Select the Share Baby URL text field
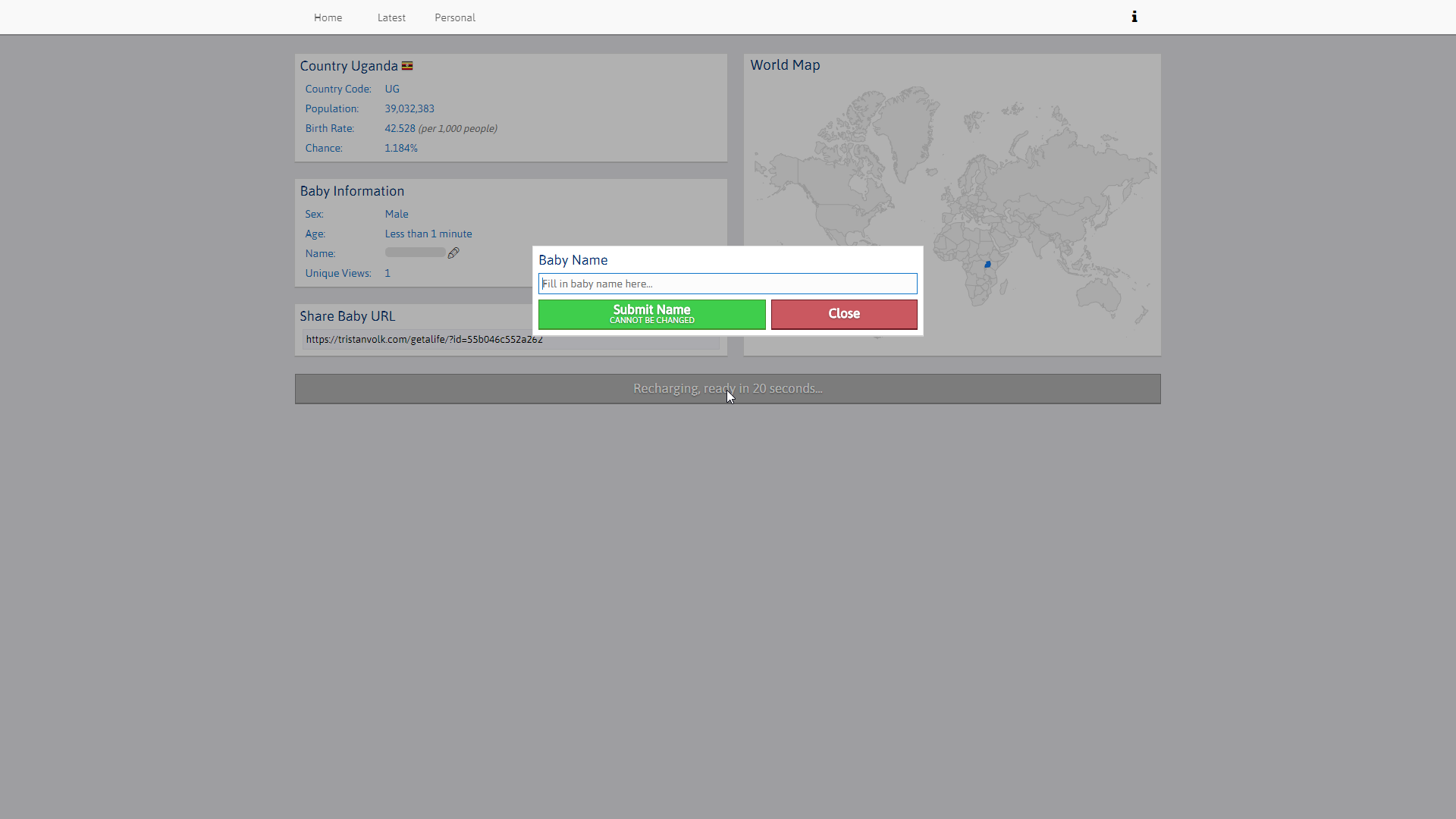 point(425,340)
